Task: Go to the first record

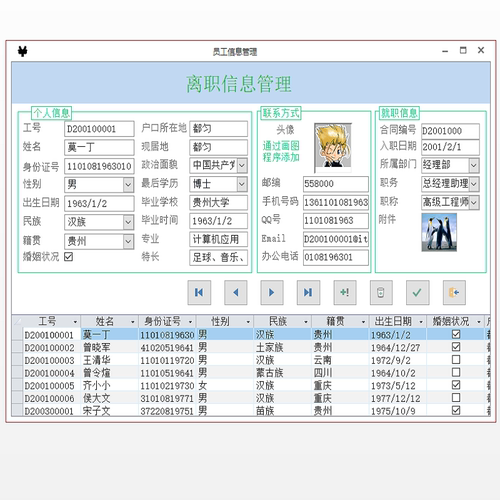Action: pyautogui.click(x=199, y=292)
